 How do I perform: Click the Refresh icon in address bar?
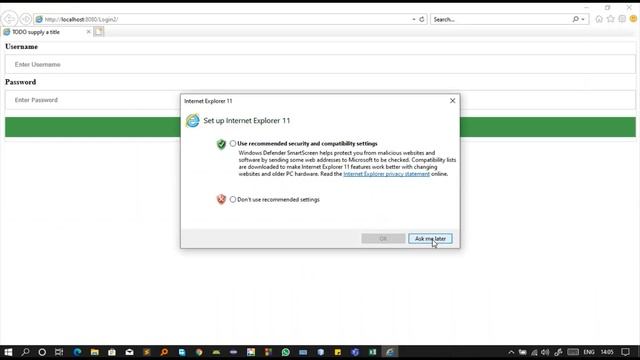[422, 19]
